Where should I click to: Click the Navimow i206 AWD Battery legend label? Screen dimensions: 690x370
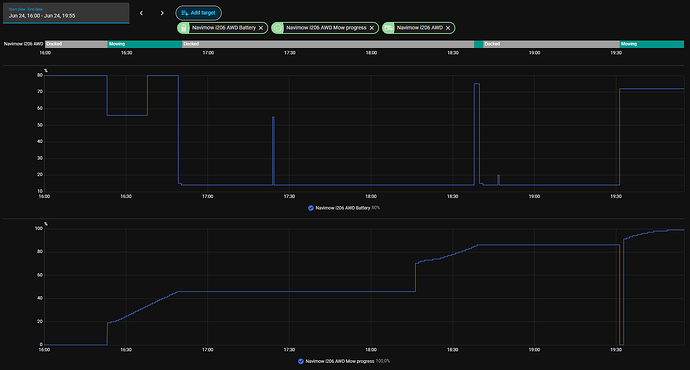343,208
